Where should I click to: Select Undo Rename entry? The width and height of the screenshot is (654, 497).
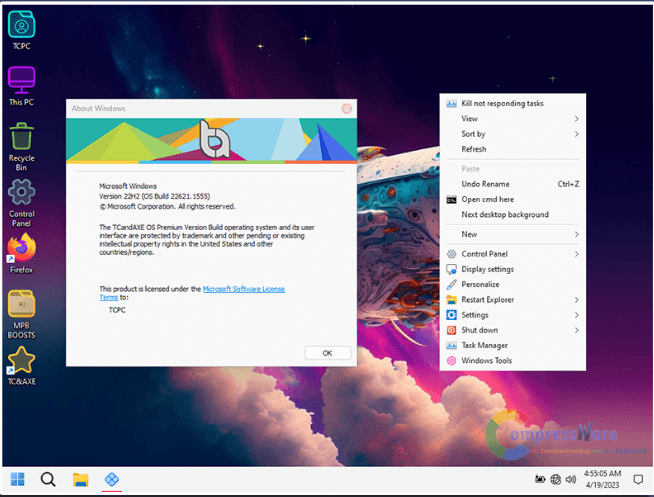[512, 184]
